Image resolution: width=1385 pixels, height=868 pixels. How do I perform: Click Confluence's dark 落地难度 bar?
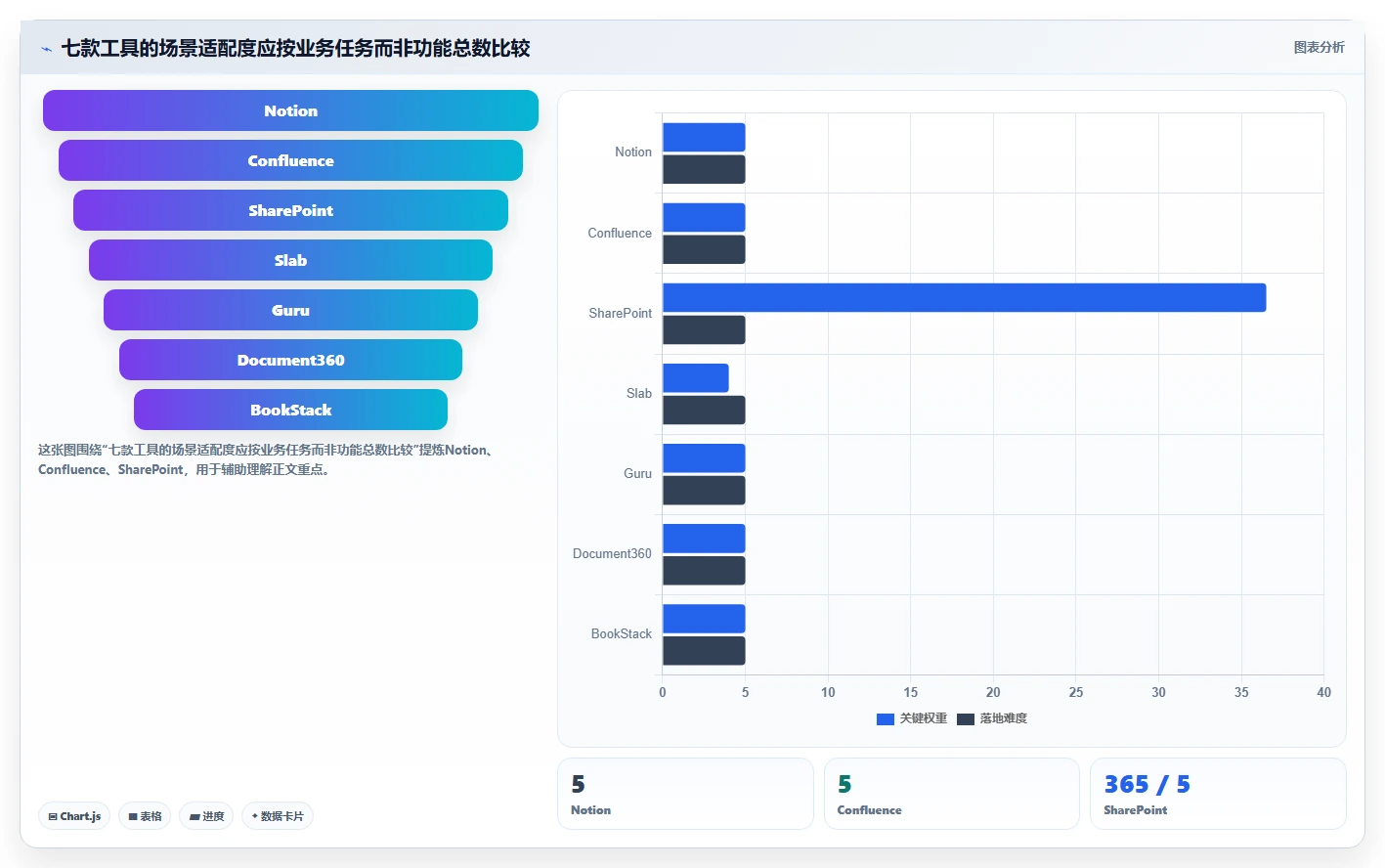(x=704, y=249)
